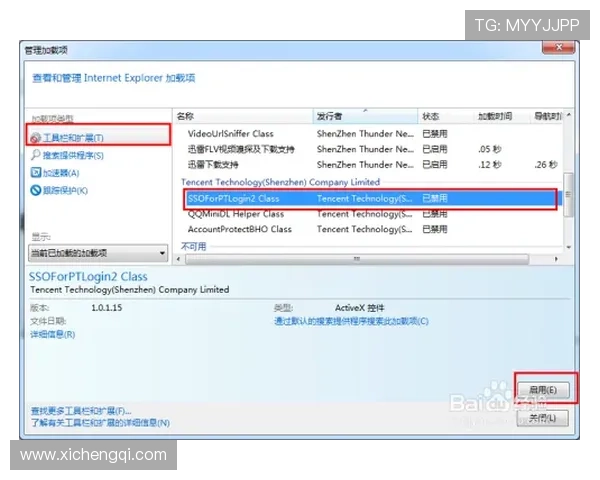Select the SSOForPTLogin2 Class row
Viewport: 600px width, 480px height.
[236, 199]
